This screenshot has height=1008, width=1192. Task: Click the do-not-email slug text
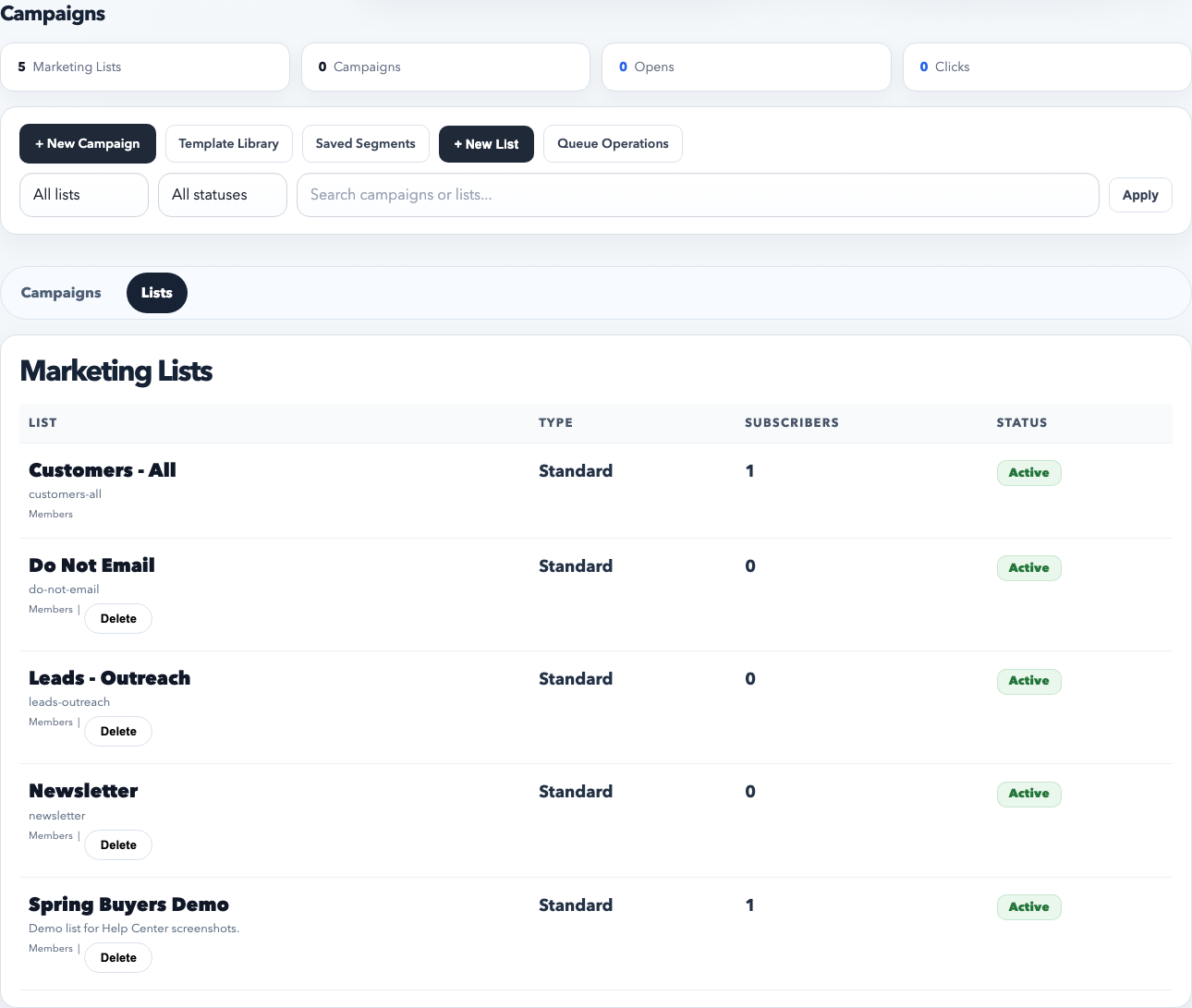[x=64, y=589]
